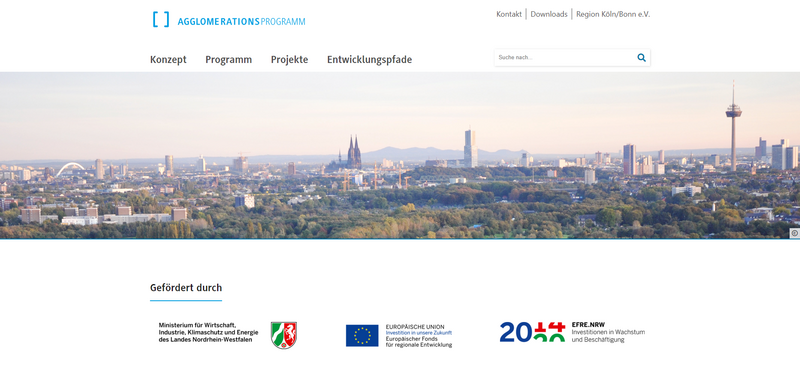Viewport: 800px width, 385px height.
Task: Click the EFRE.NRW 2020 logo graphic
Action: click(x=533, y=331)
